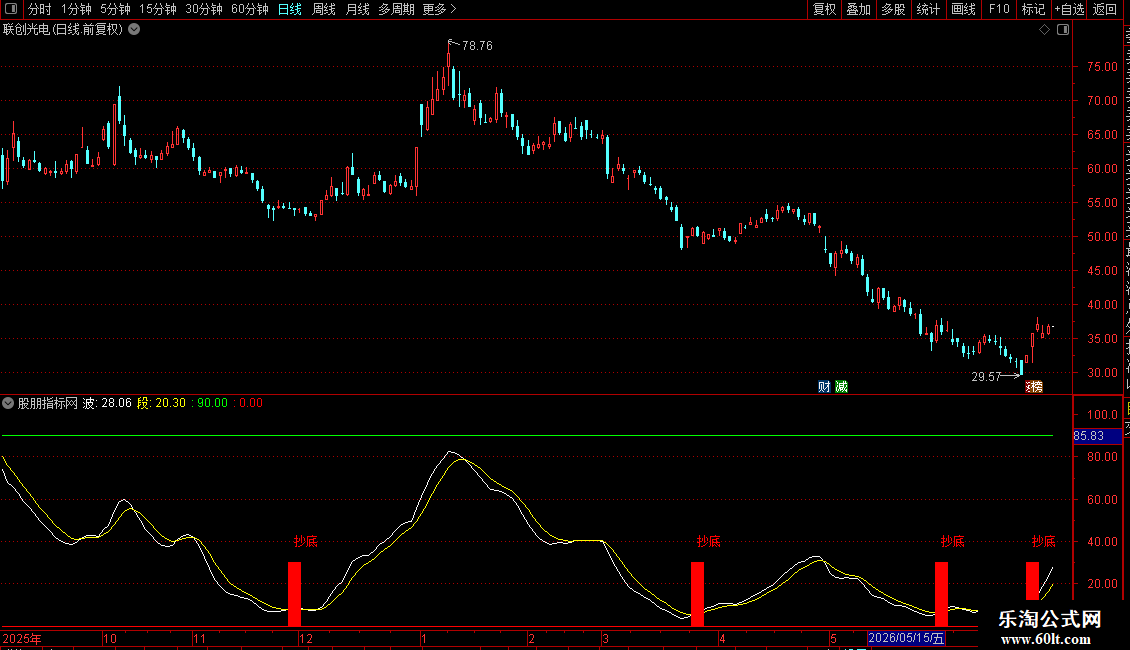Image resolution: width=1130 pixels, height=650 pixels.
Task: Open the F10 company info
Action: pyautogui.click(x=999, y=9)
